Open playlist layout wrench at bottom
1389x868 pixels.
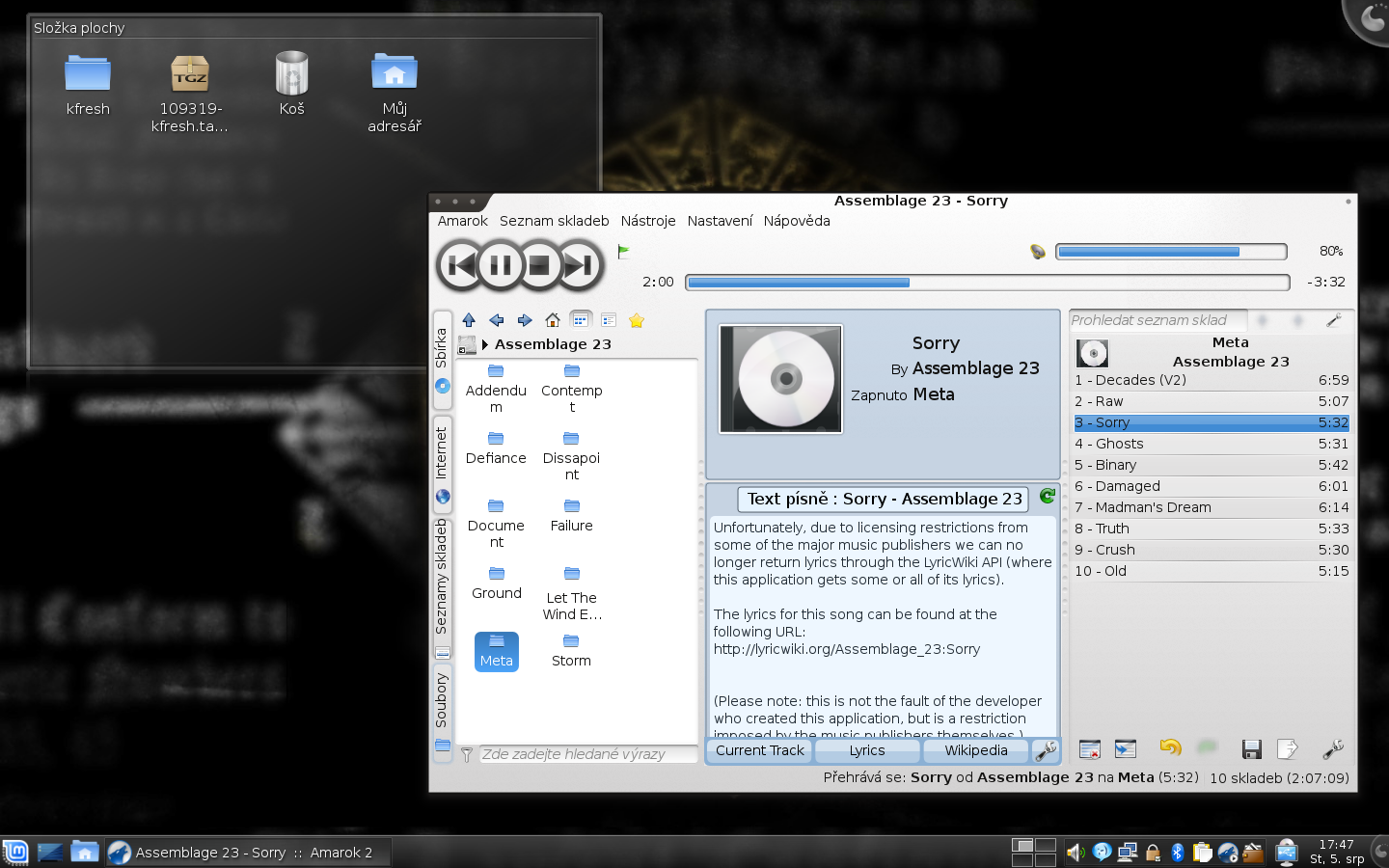(1333, 748)
